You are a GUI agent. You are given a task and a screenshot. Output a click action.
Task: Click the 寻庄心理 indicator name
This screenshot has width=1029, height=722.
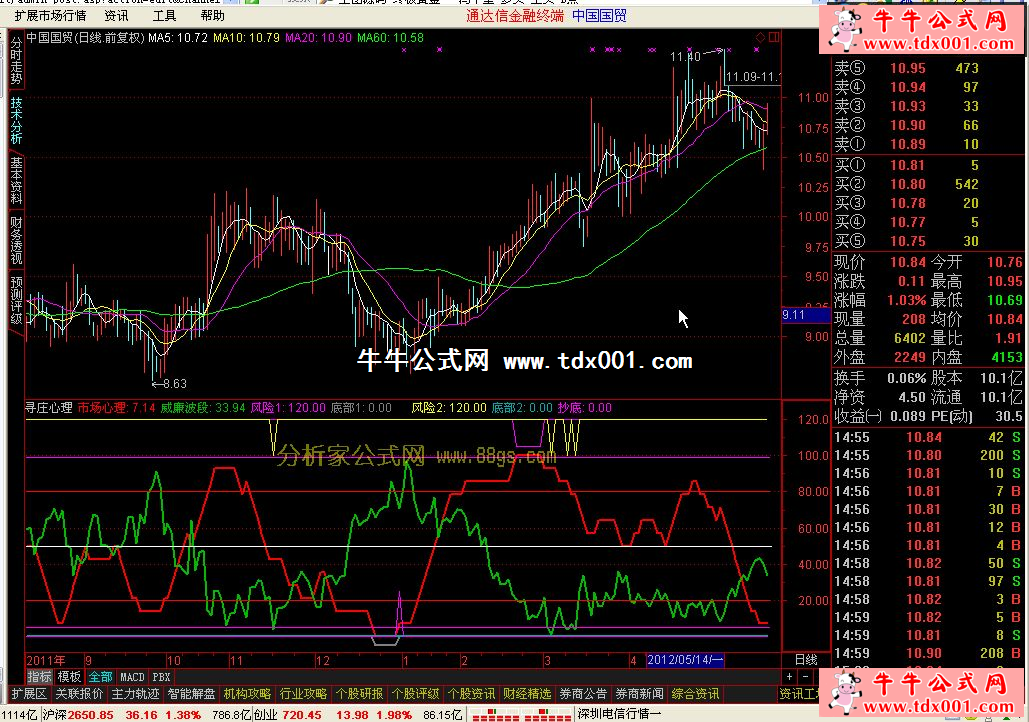(49, 408)
